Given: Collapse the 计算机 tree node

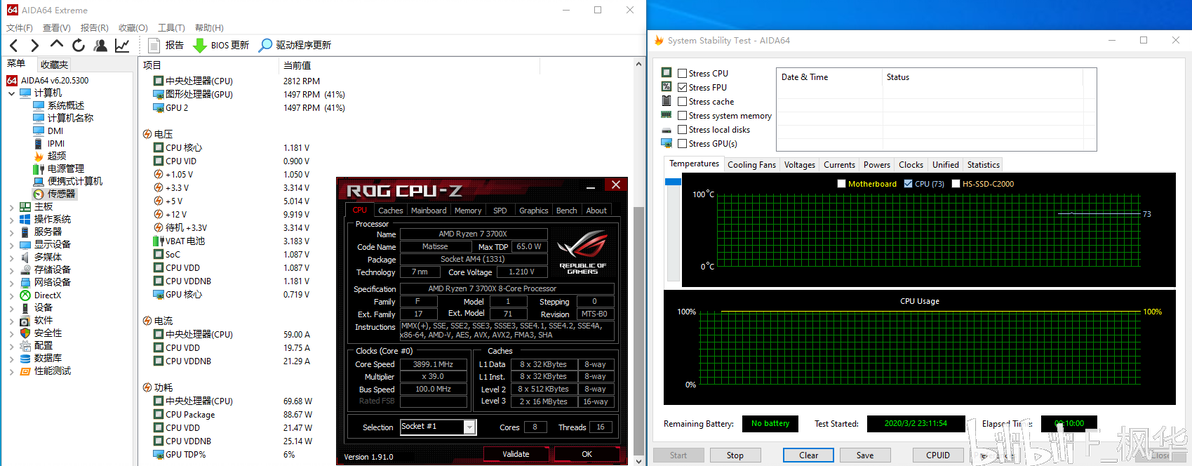Looking at the screenshot, I should click(x=11, y=93).
